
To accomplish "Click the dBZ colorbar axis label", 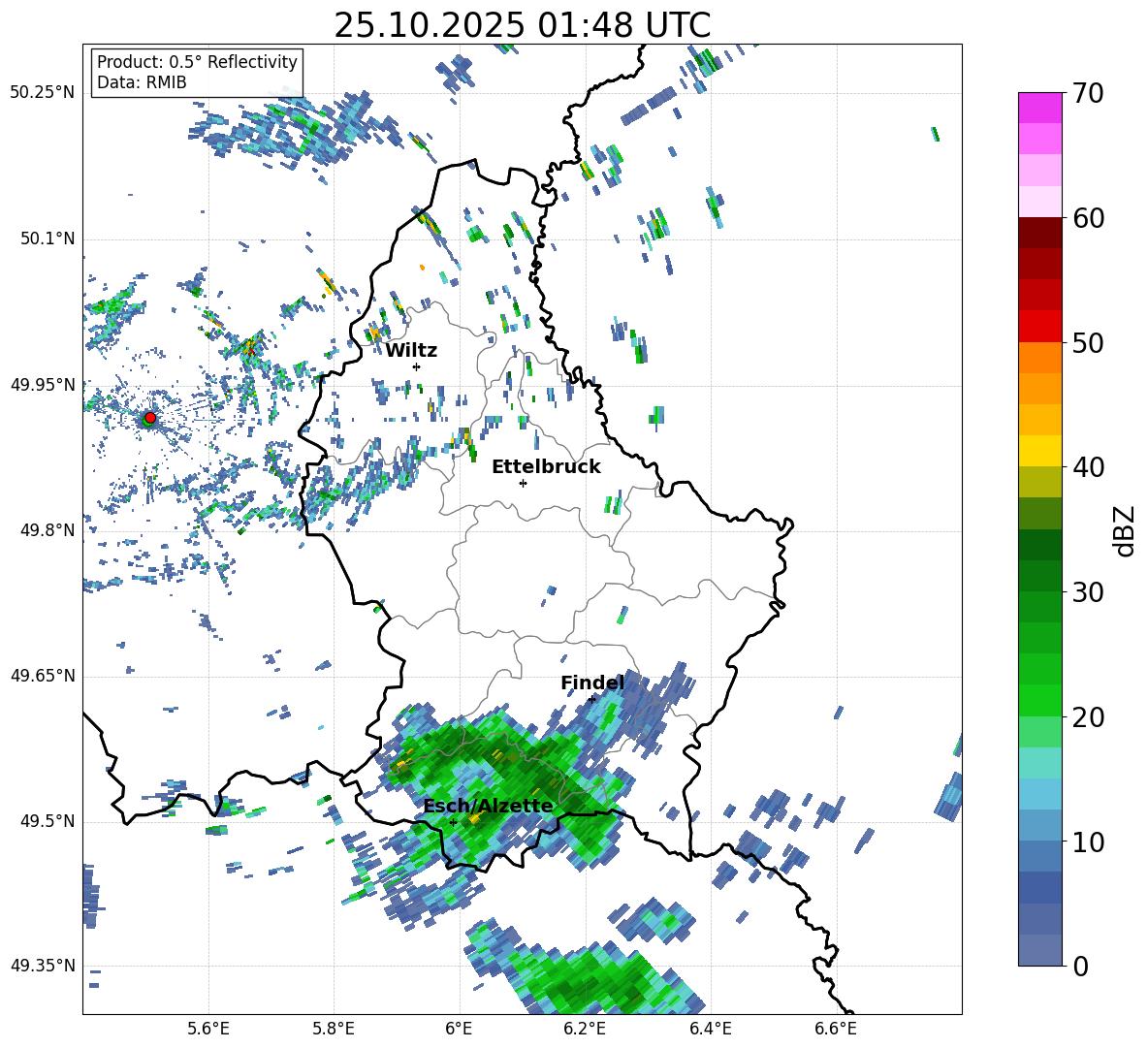I will [x=1126, y=530].
